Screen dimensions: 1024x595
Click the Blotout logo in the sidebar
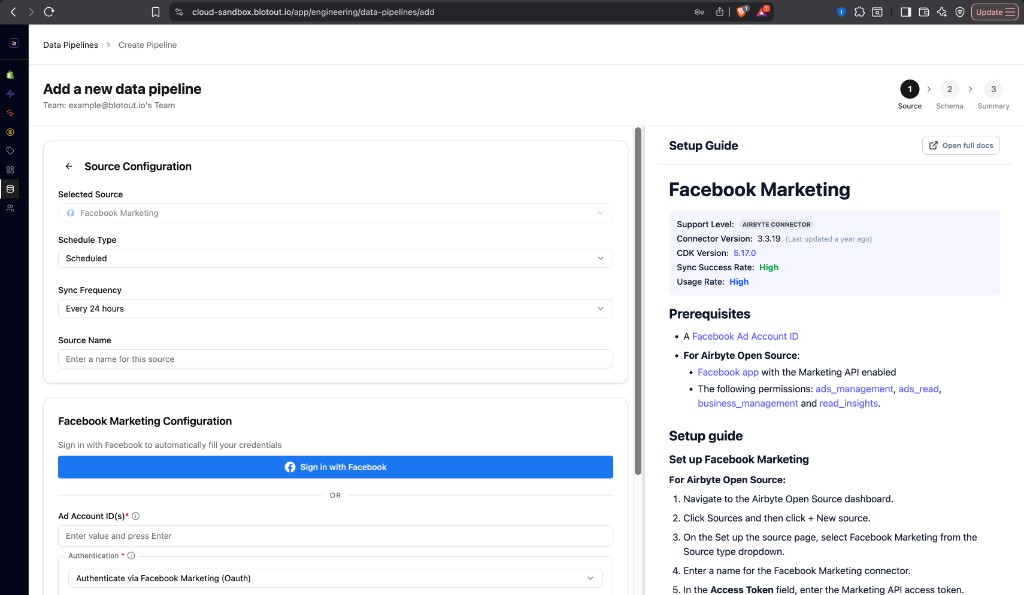pyautogui.click(x=14, y=43)
